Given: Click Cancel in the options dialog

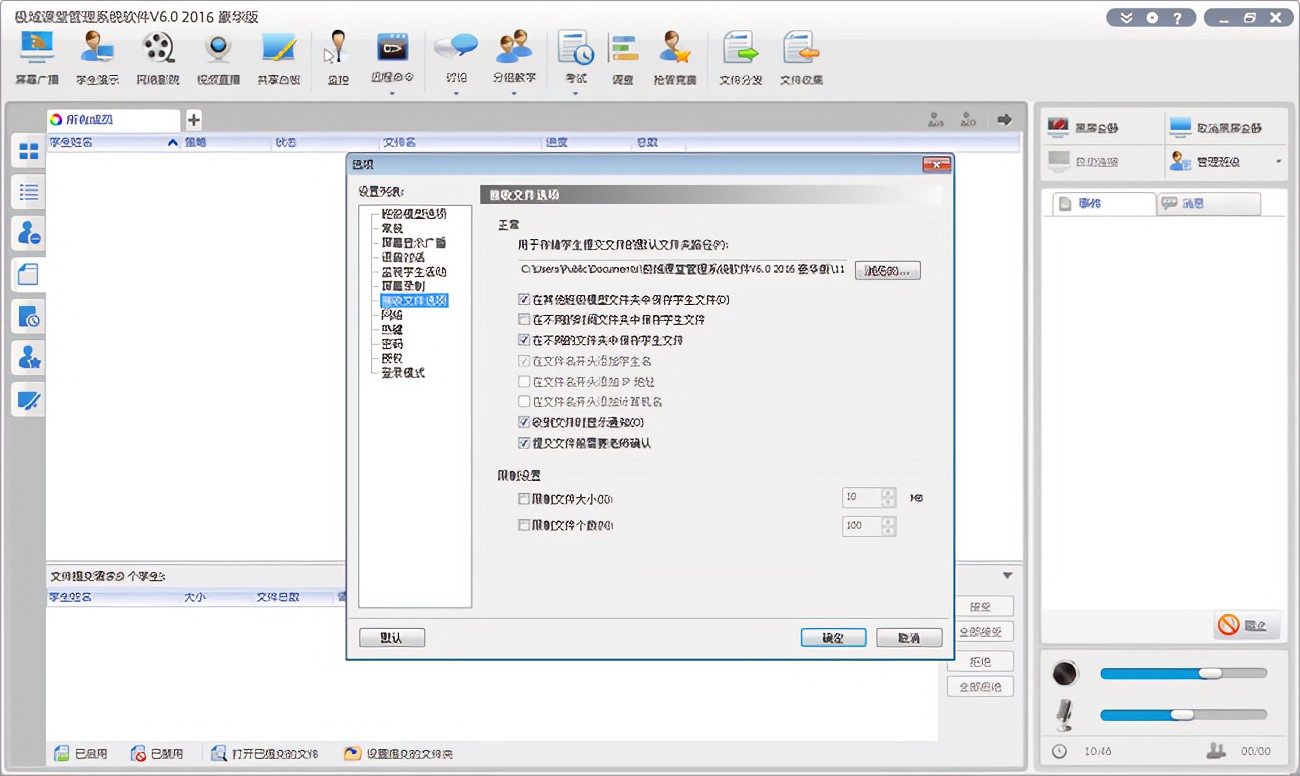Looking at the screenshot, I should [909, 638].
